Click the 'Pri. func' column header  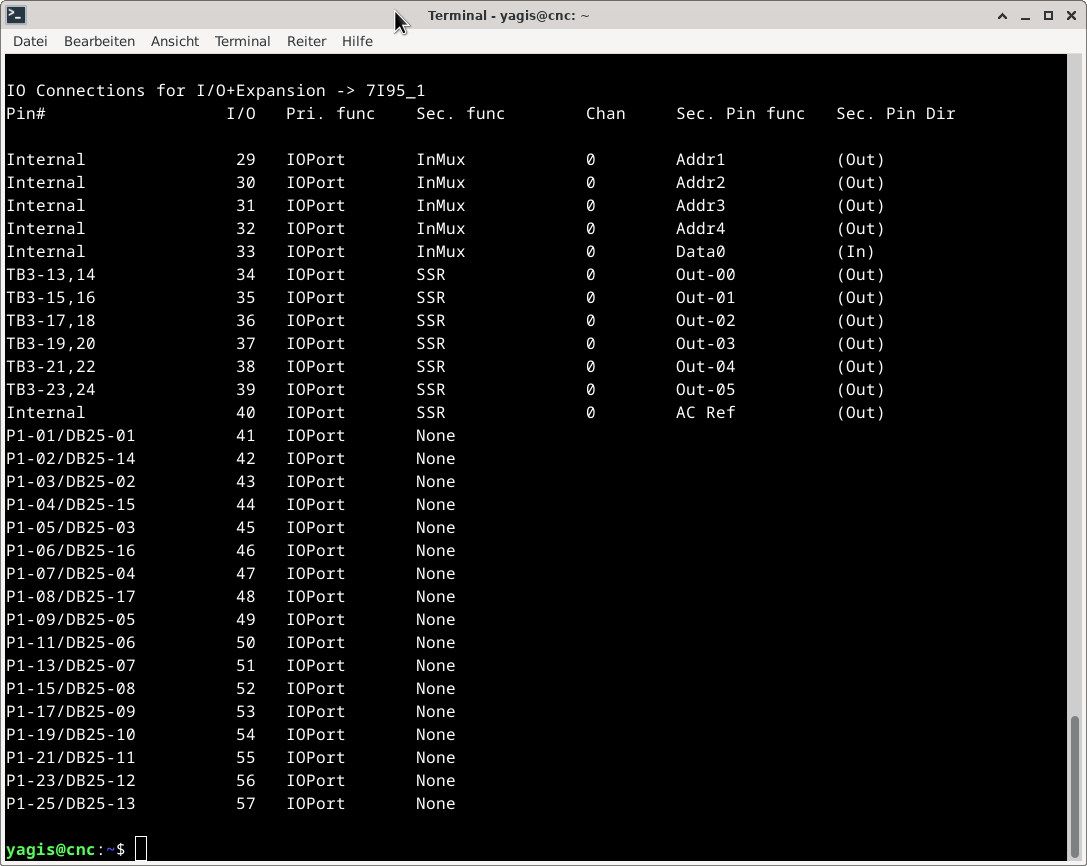click(331, 114)
